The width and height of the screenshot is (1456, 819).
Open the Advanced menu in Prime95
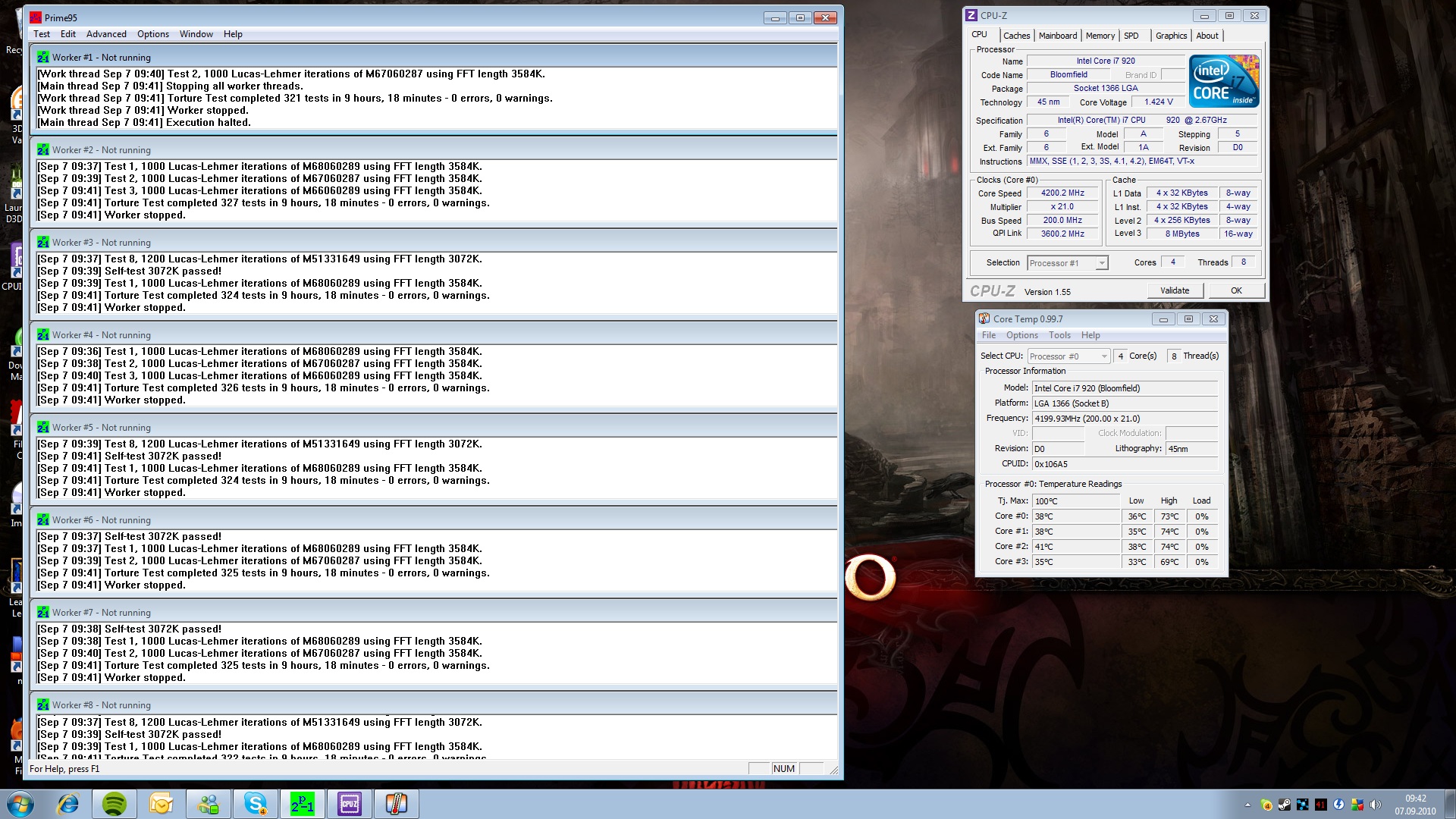point(106,34)
